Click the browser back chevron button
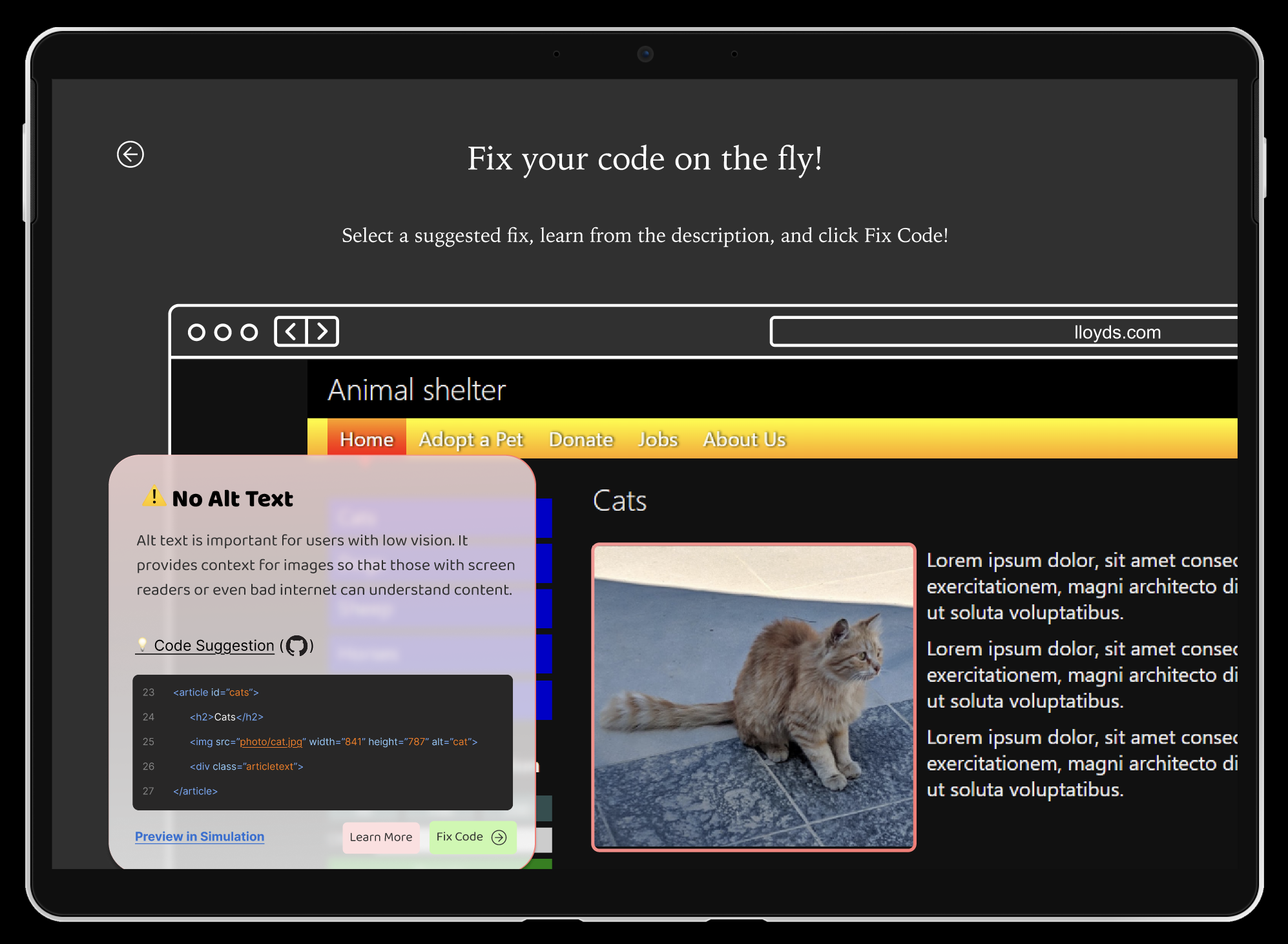Screen dimensions: 1288x944 291,332
